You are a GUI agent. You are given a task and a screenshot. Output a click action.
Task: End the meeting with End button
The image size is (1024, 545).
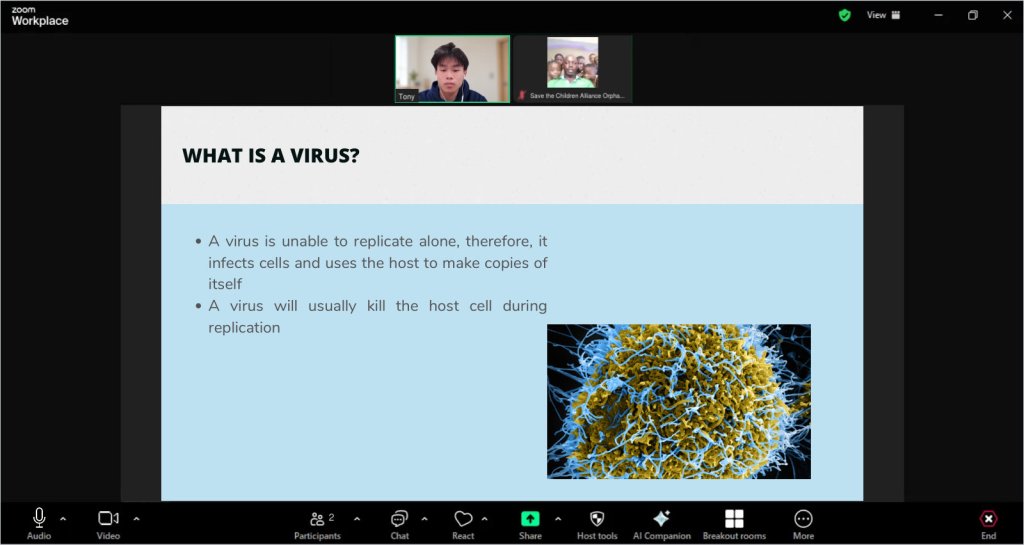(x=989, y=524)
